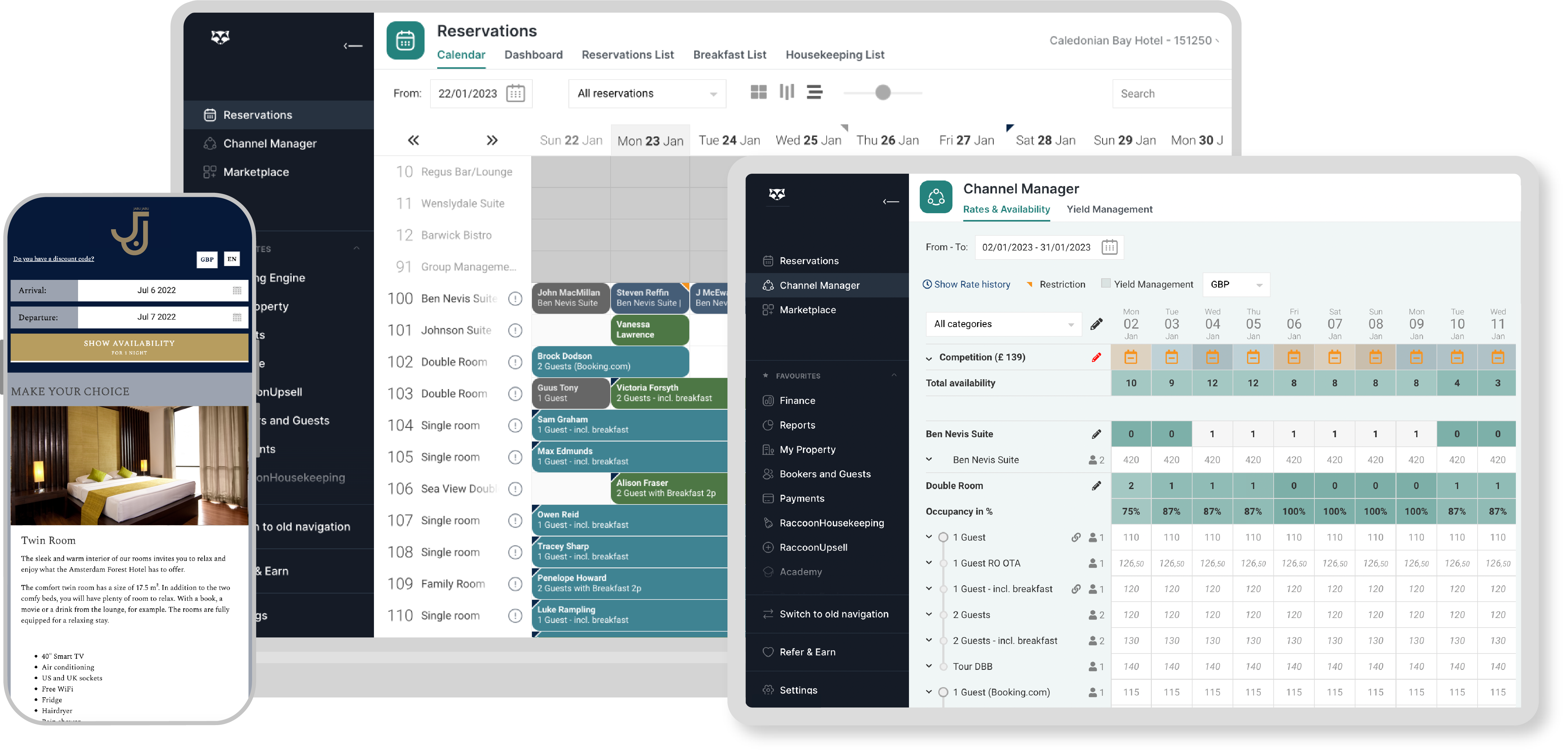
Task: Open Housekeeping List tab
Action: [835, 55]
